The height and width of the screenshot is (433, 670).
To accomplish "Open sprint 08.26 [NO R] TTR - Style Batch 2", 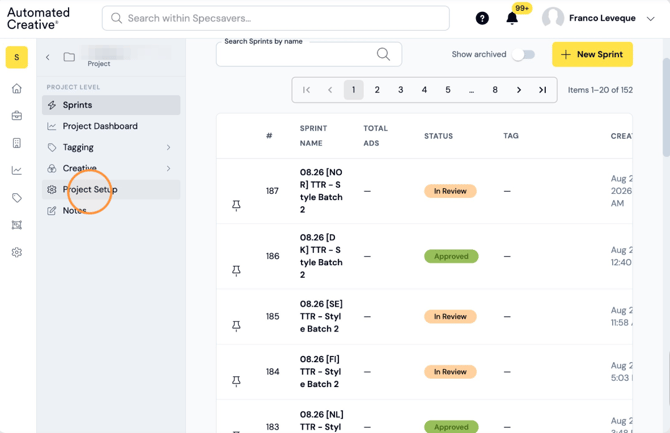I will click(321, 191).
